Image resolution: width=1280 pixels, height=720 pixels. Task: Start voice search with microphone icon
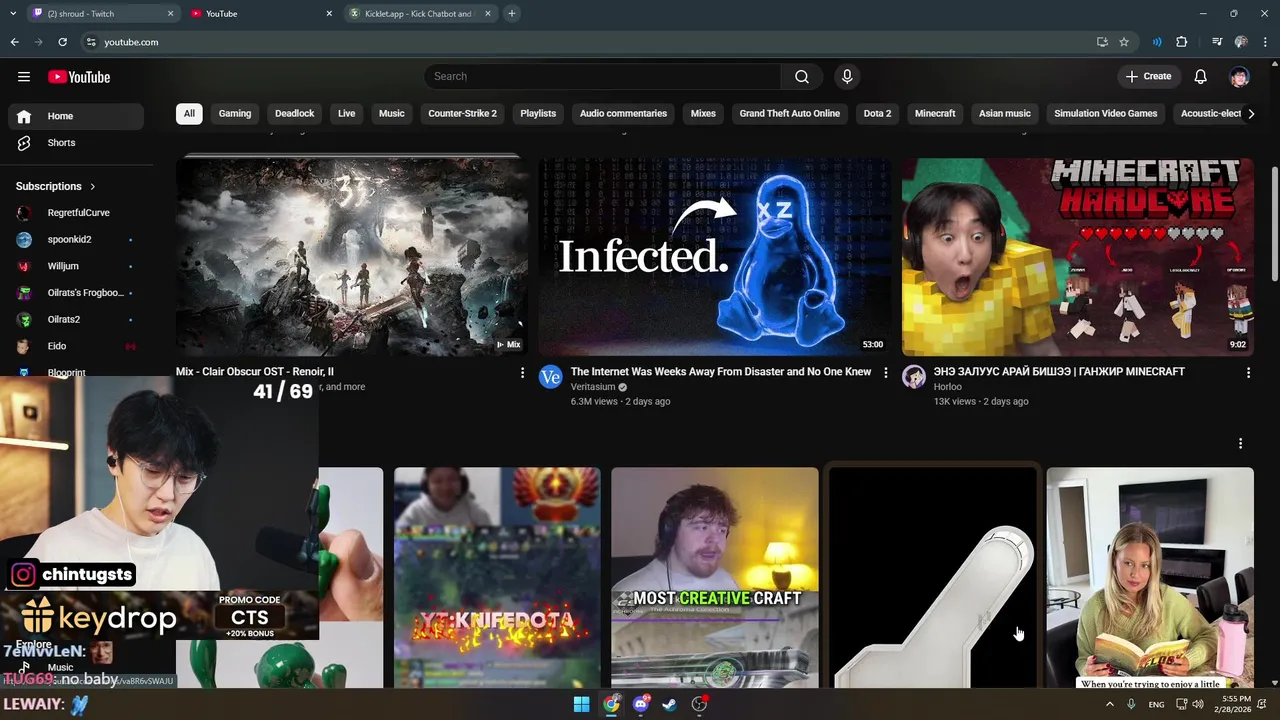click(847, 77)
